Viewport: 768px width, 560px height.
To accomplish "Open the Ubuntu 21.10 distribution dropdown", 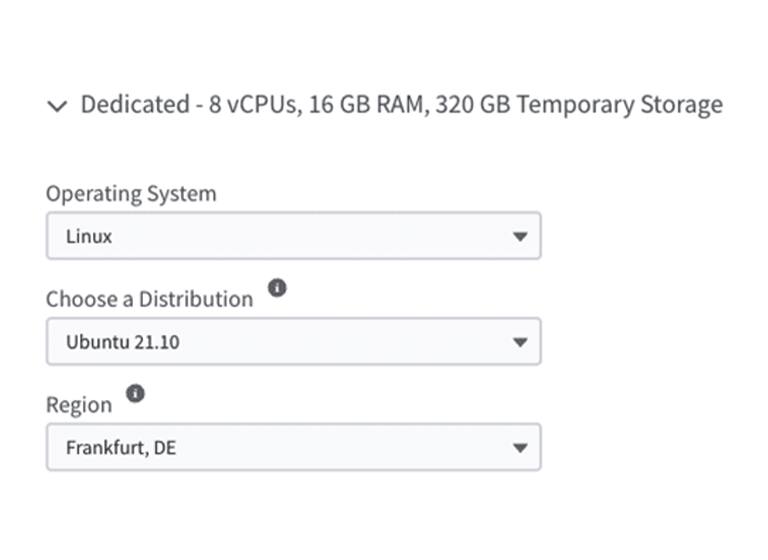I will coord(293,342).
